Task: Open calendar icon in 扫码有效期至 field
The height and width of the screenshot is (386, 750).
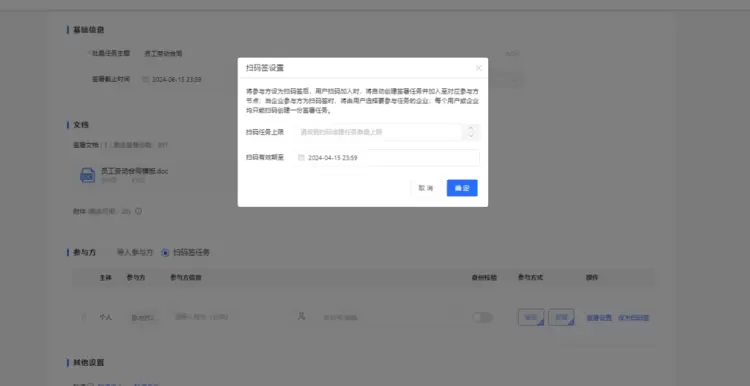Action: coord(301,157)
